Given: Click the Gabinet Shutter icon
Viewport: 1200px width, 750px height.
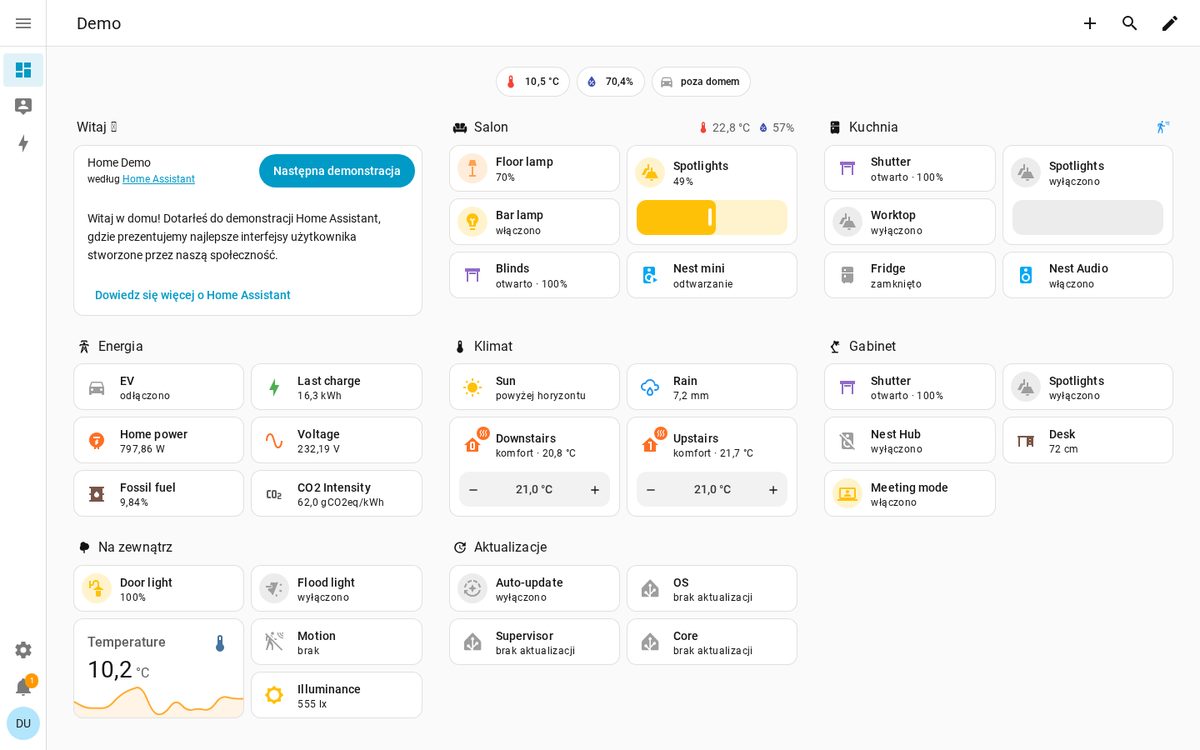Looking at the screenshot, I should click(x=848, y=387).
